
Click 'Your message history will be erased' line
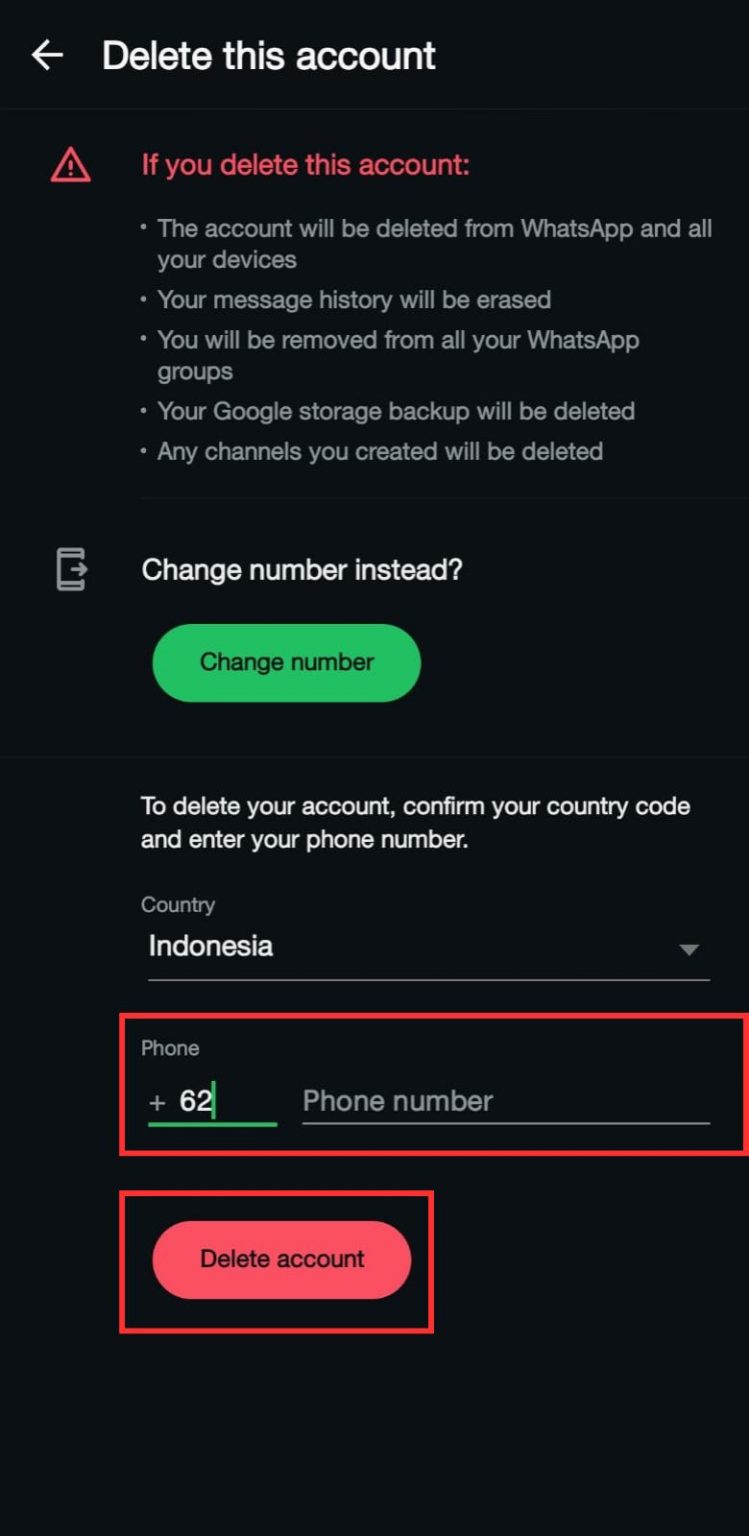coord(354,300)
